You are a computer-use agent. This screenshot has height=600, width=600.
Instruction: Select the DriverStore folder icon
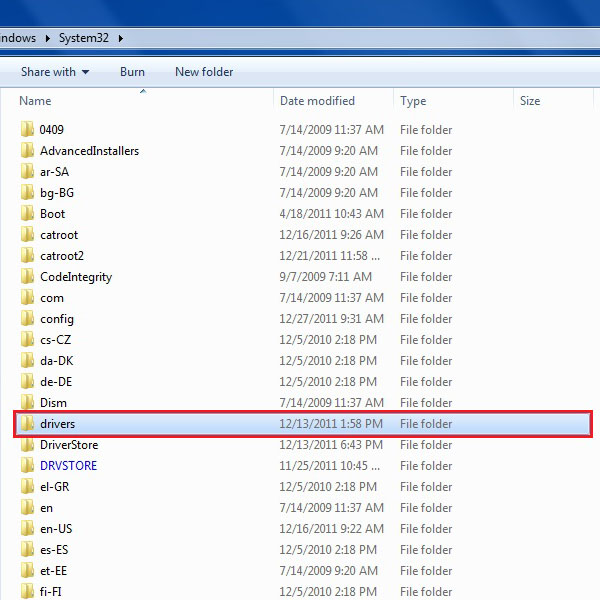point(27,445)
